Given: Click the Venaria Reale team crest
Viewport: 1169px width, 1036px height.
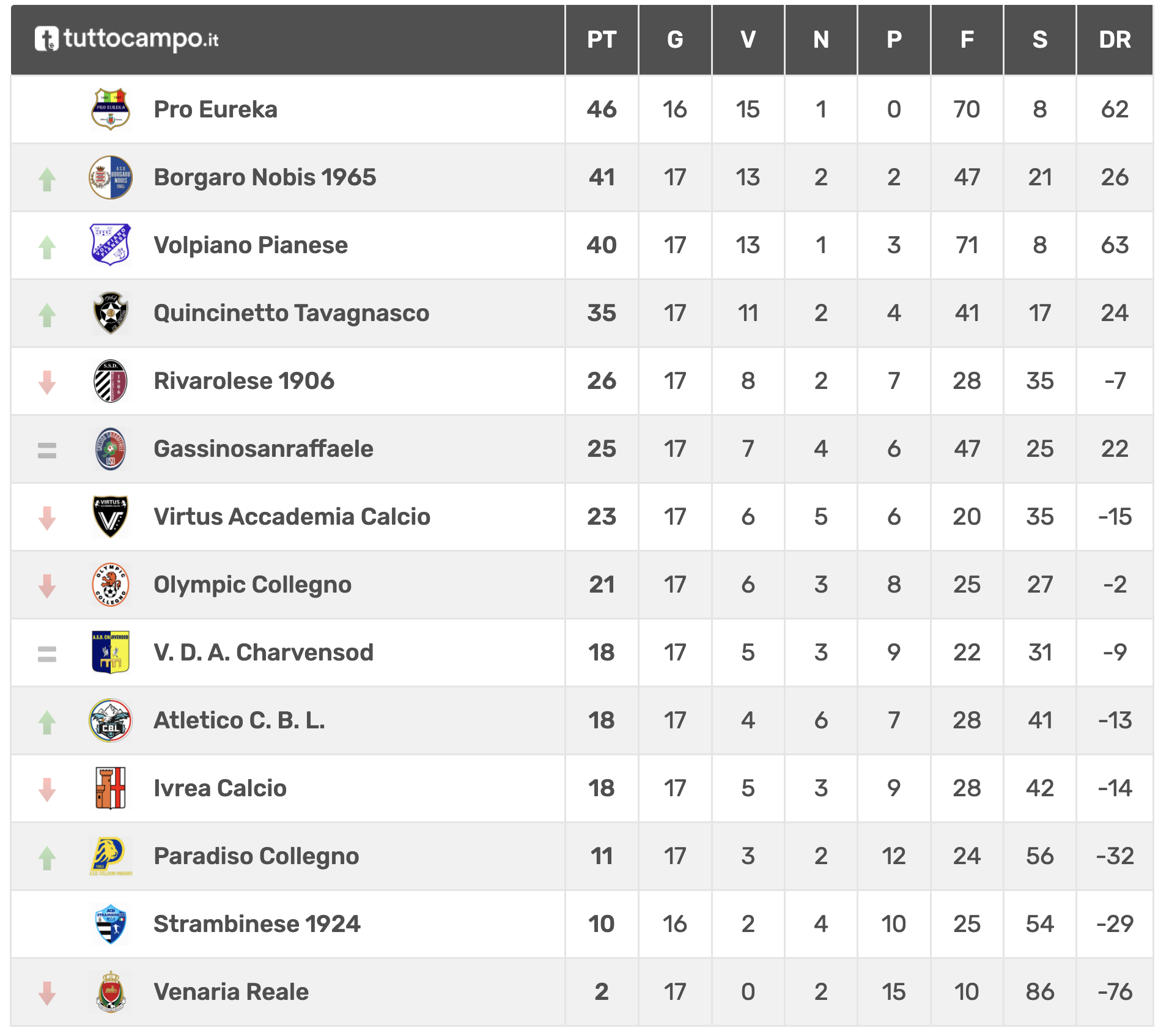Looking at the screenshot, I should (x=111, y=991).
